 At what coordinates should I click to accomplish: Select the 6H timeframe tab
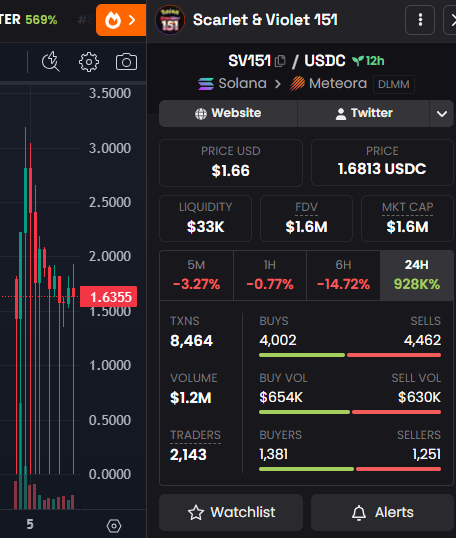tap(343, 275)
